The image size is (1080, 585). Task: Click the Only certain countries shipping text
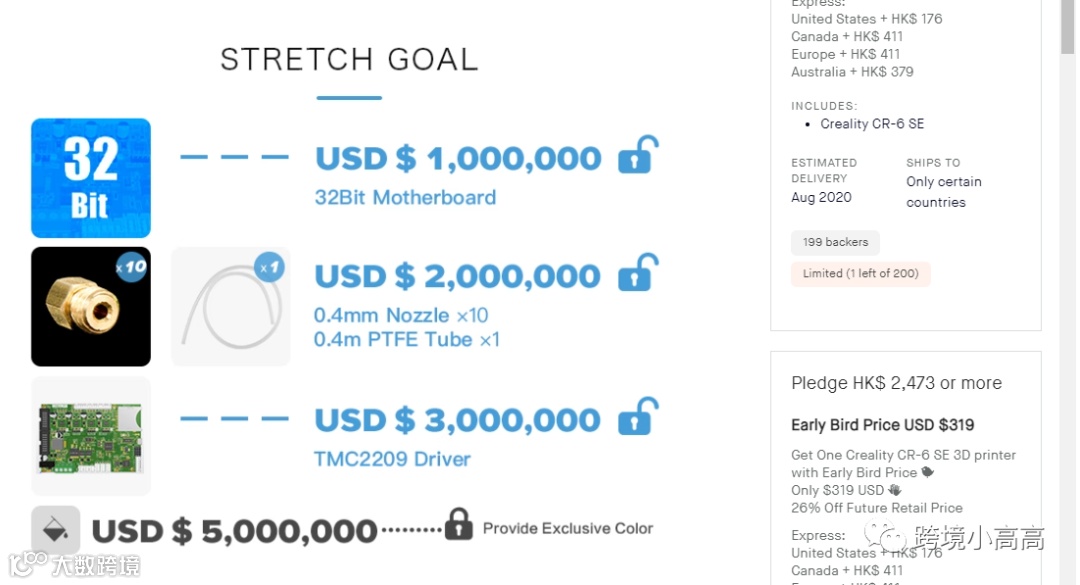point(943,192)
